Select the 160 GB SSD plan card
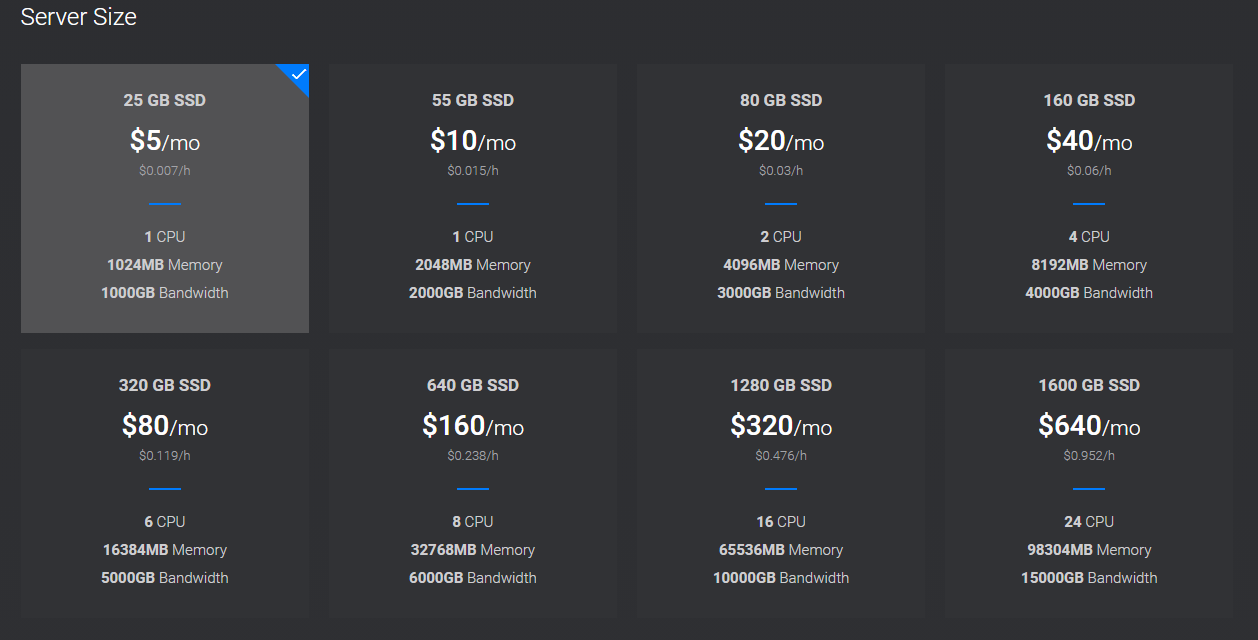 click(1088, 198)
